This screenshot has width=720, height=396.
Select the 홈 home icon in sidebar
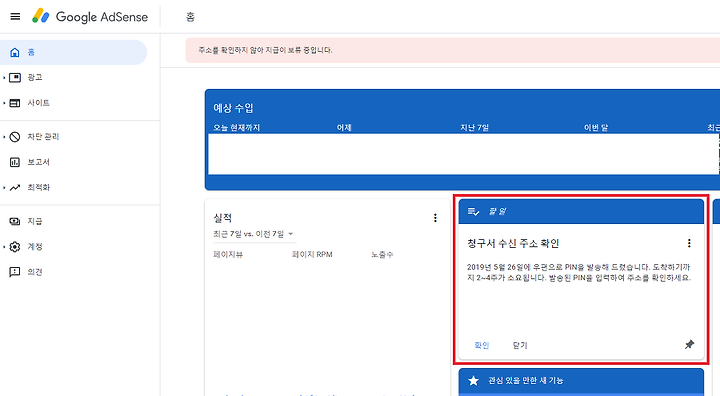tap(15, 52)
